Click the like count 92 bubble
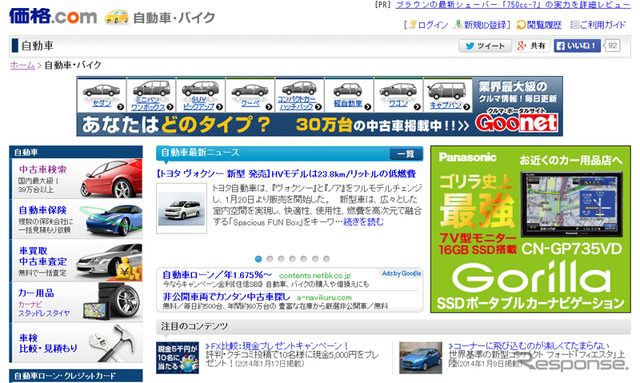This screenshot has width=640, height=383. (x=612, y=46)
